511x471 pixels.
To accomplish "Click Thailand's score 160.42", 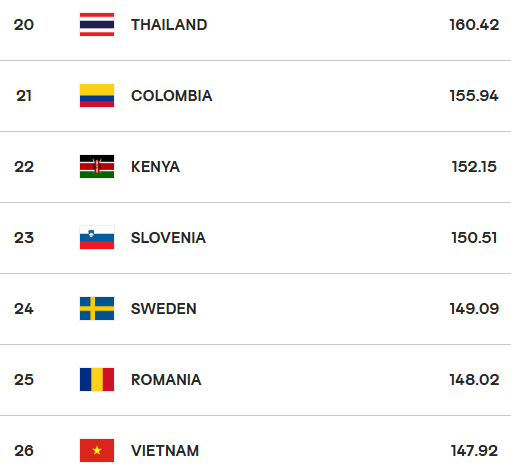I will [x=474, y=25].
